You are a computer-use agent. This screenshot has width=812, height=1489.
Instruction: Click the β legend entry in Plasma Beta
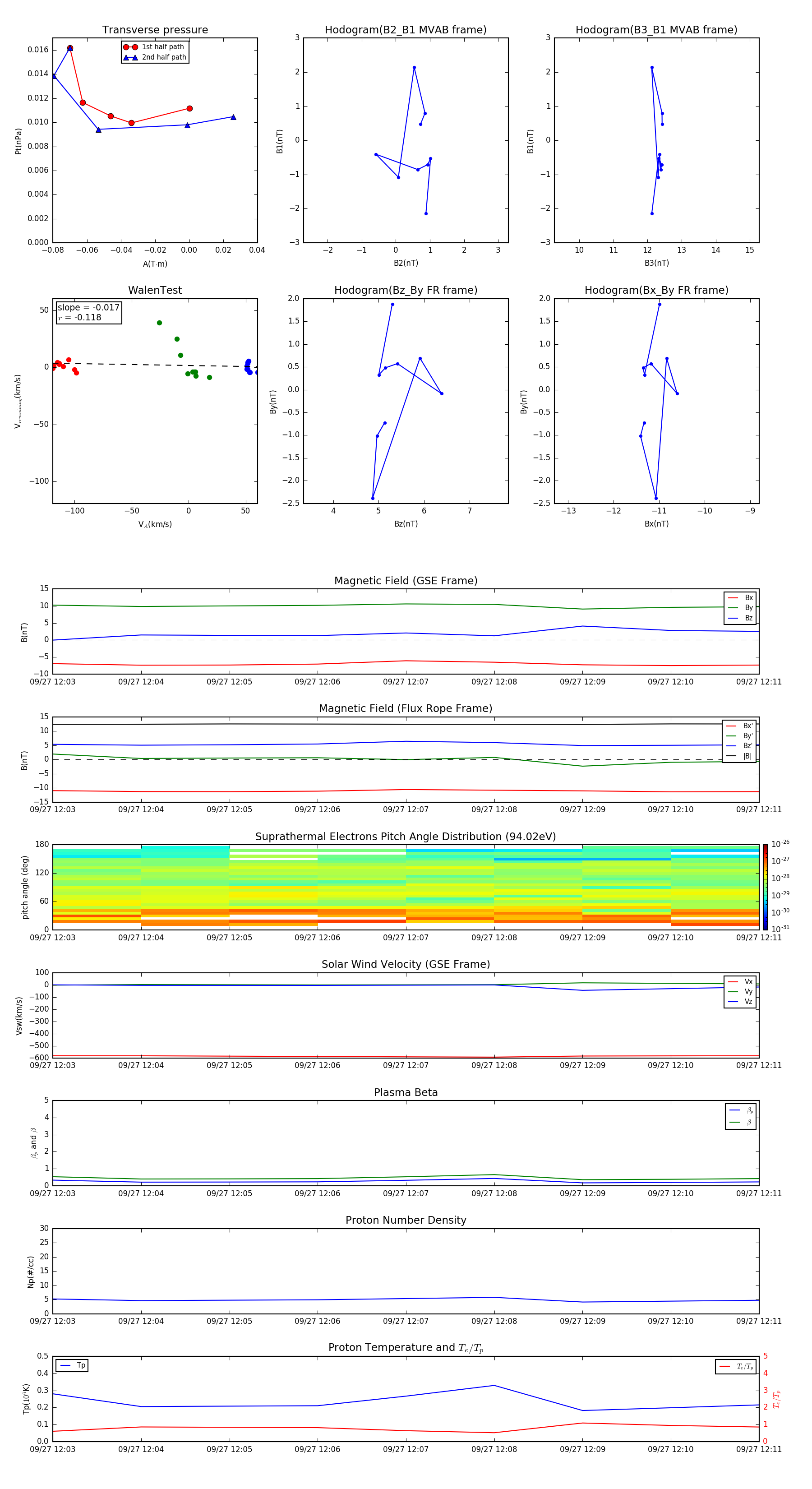741,1122
